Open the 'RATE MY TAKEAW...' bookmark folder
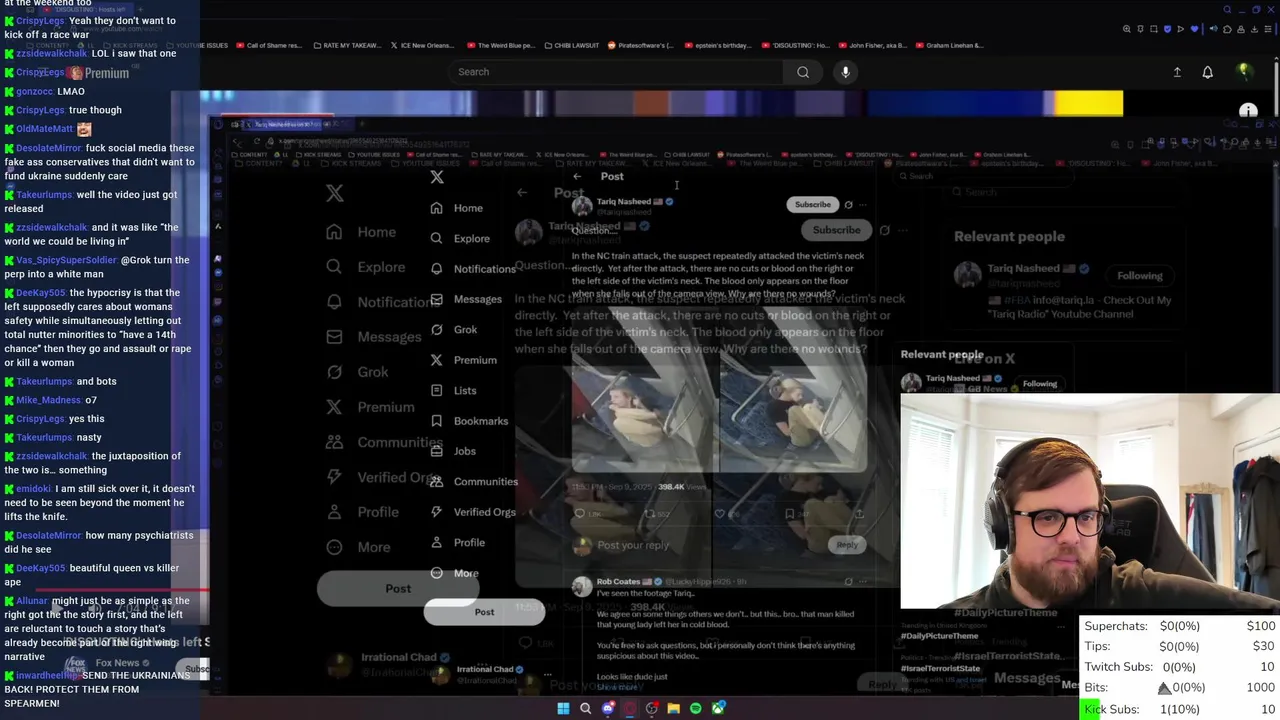The width and height of the screenshot is (1280, 720). tap(350, 45)
